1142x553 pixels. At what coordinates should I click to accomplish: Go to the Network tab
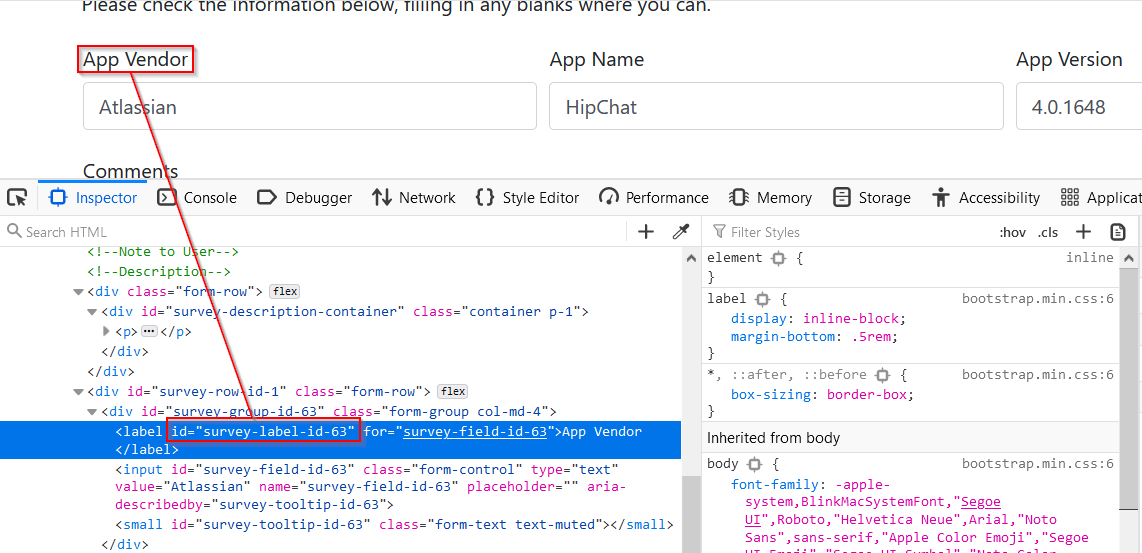pos(413,197)
